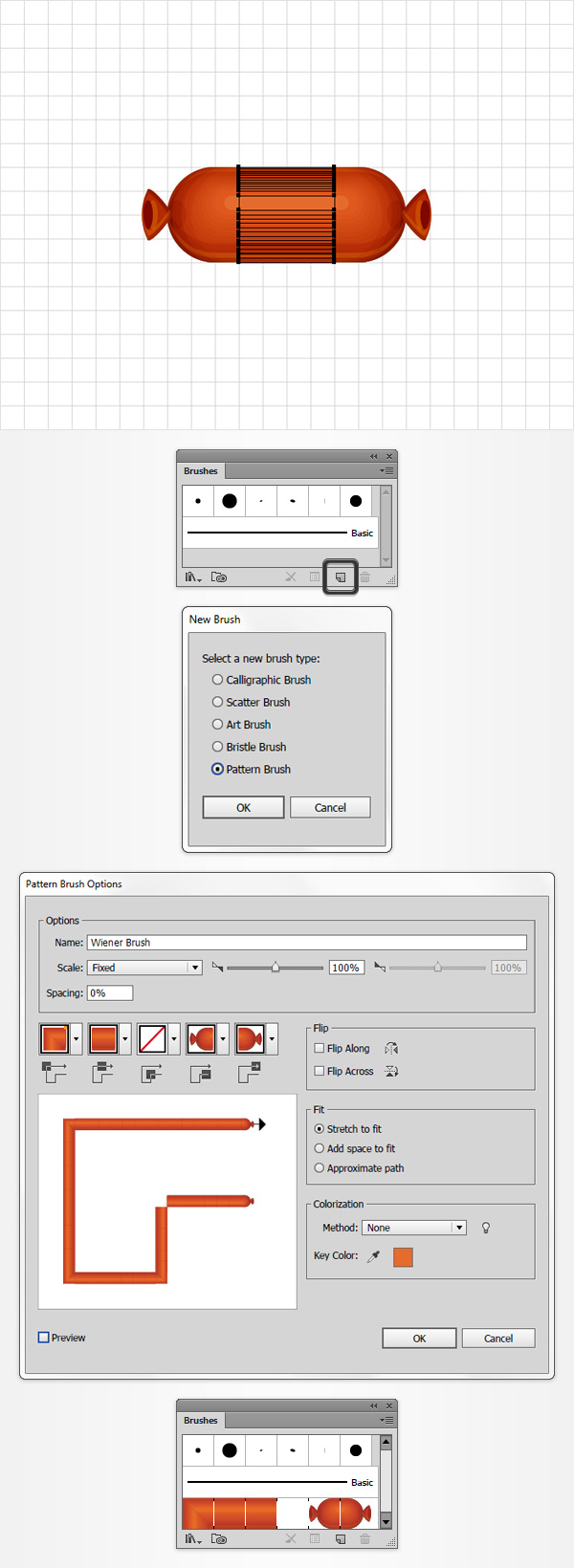
Task: Click the orange Key Color swatch
Action: pos(403,1256)
